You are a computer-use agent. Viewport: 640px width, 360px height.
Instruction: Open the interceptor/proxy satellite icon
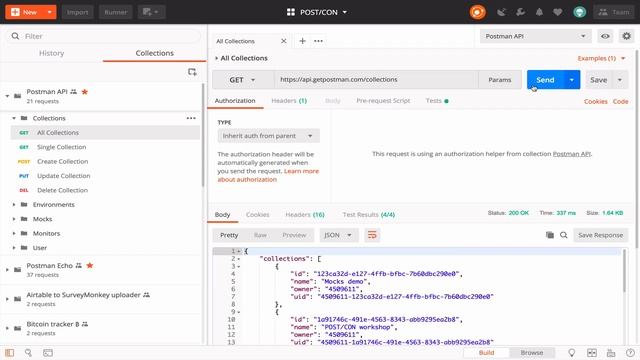(501, 12)
